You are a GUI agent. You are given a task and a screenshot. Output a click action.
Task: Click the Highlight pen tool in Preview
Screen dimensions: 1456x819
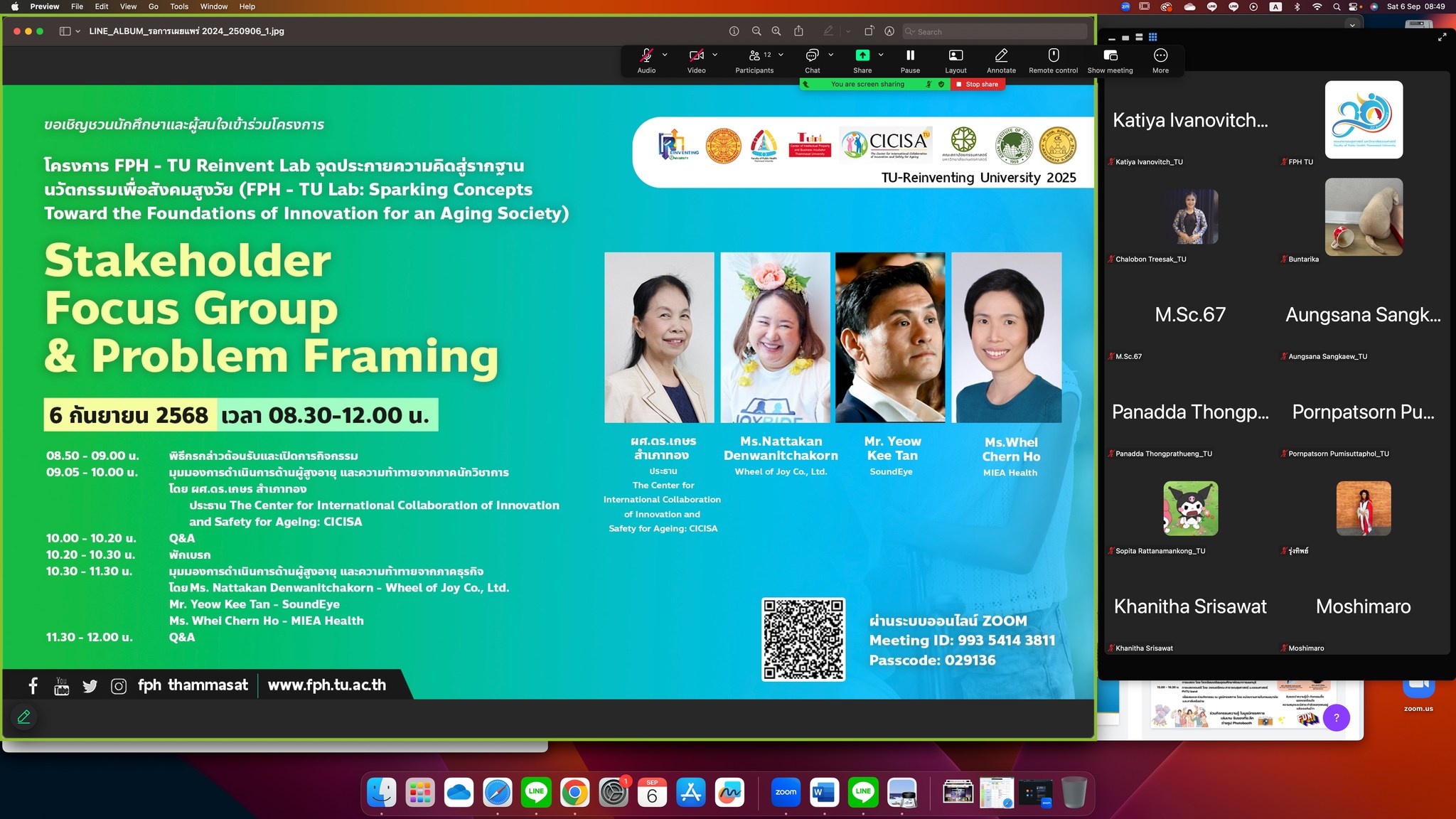pyautogui.click(x=828, y=31)
